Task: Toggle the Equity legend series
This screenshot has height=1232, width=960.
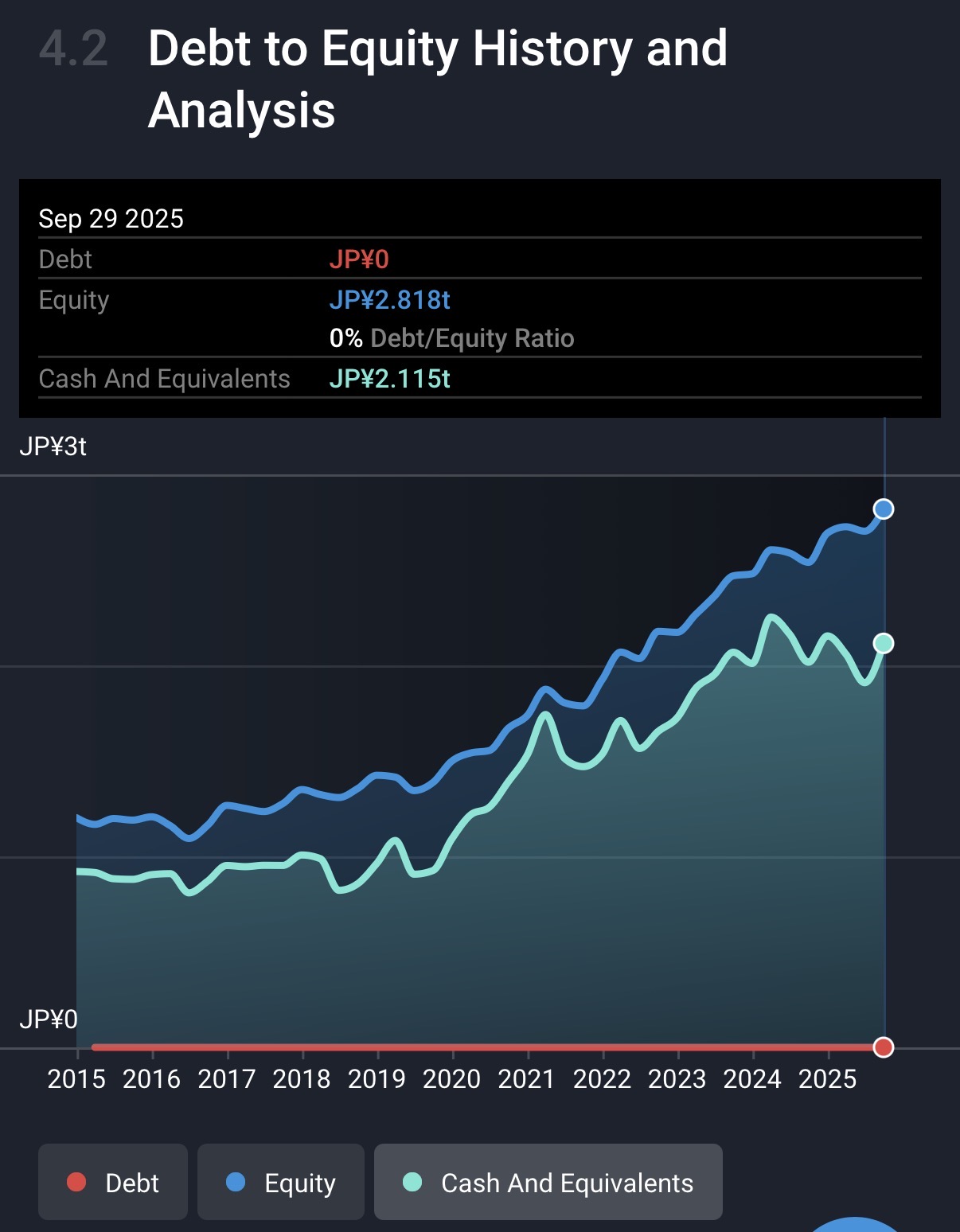Action: click(280, 1182)
